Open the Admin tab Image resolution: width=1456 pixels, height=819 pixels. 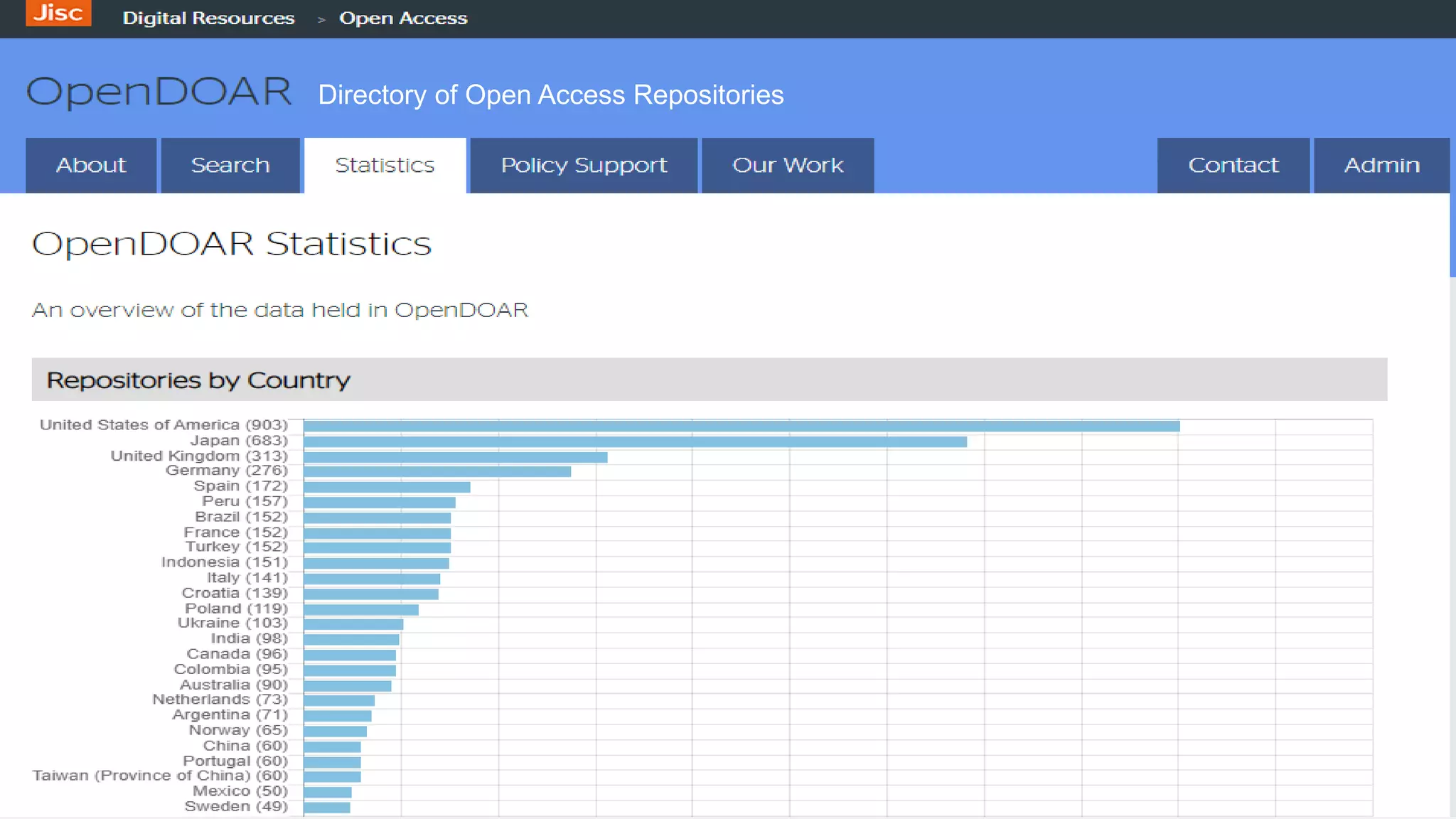pyautogui.click(x=1381, y=165)
